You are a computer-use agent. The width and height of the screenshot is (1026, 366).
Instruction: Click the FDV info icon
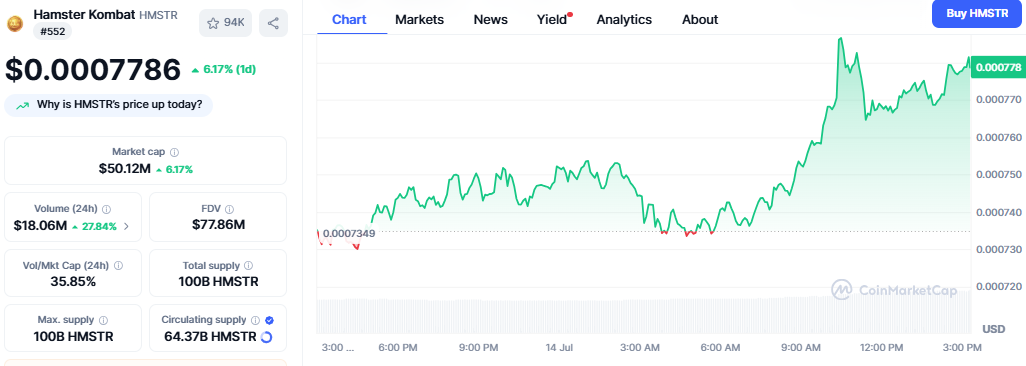click(230, 209)
